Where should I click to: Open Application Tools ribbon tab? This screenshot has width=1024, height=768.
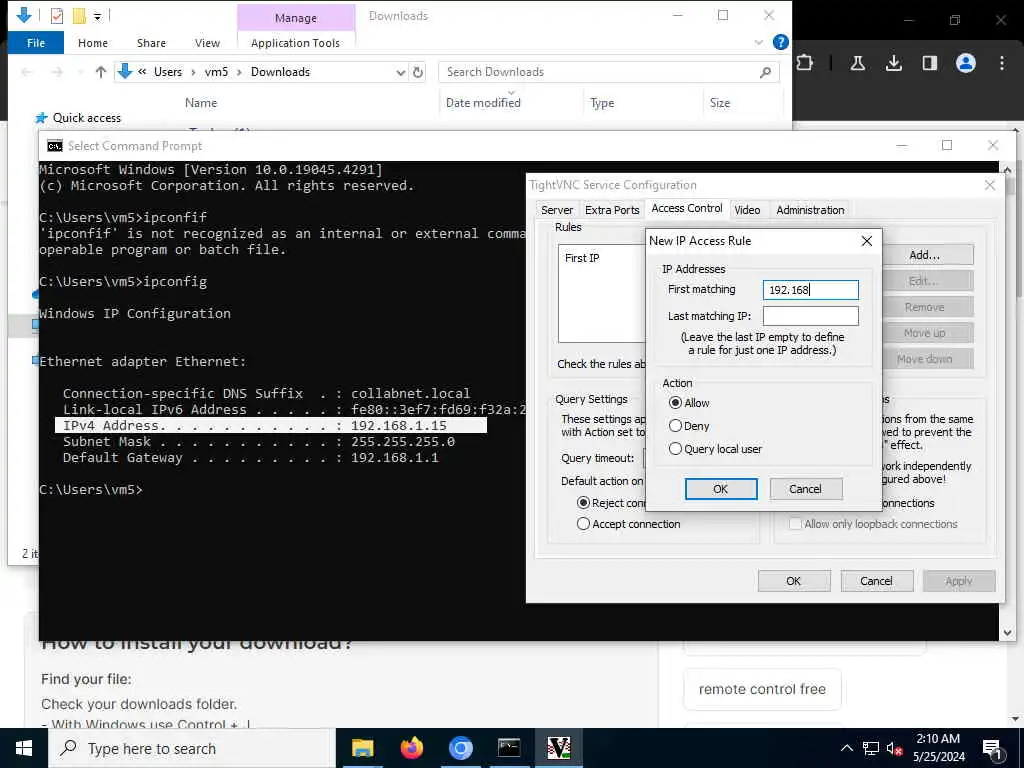point(295,43)
